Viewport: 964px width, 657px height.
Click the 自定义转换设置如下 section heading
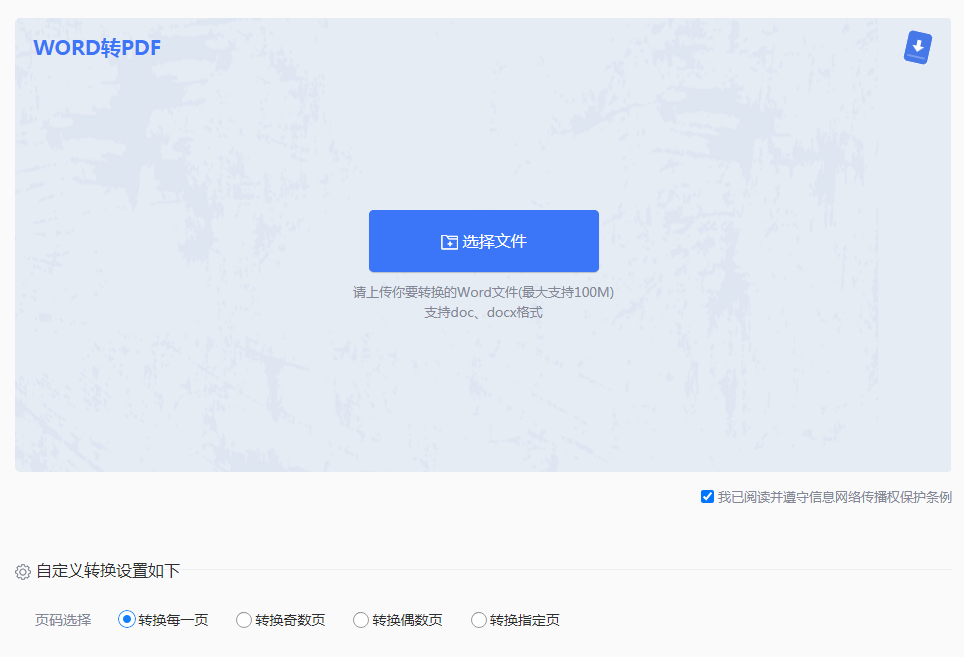[105, 572]
